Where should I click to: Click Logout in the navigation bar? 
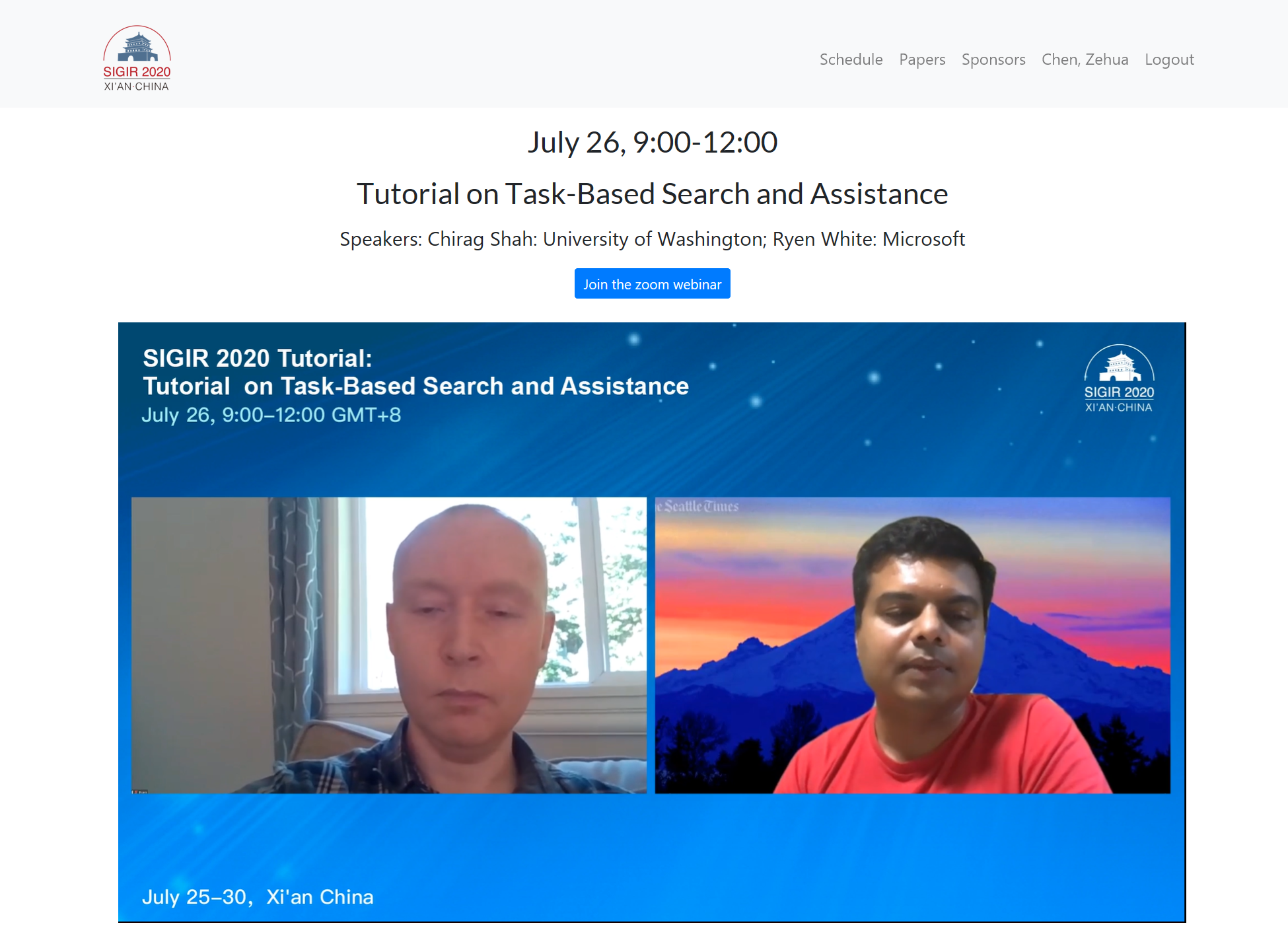pyautogui.click(x=1168, y=59)
